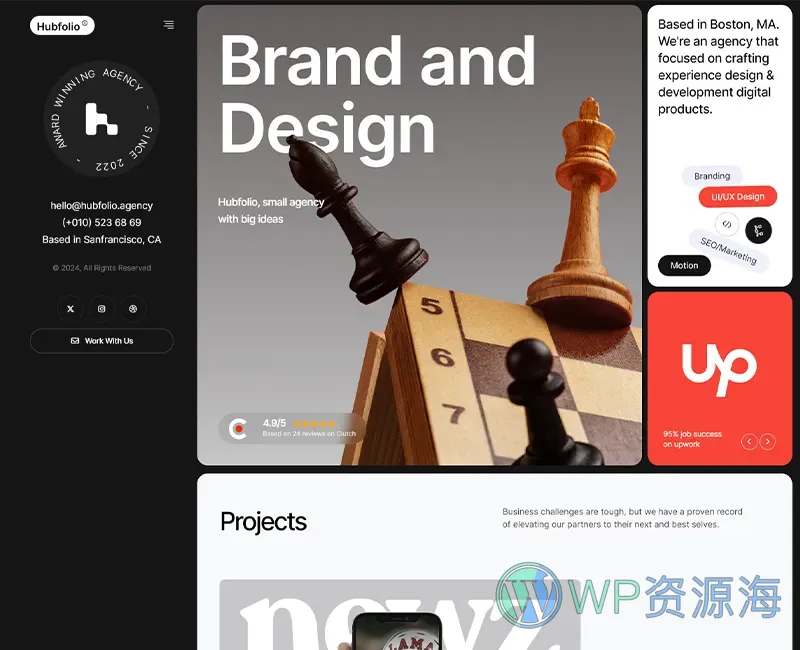Select the UI/UX Design tag
Viewport: 800px width, 650px height.
[x=737, y=197]
